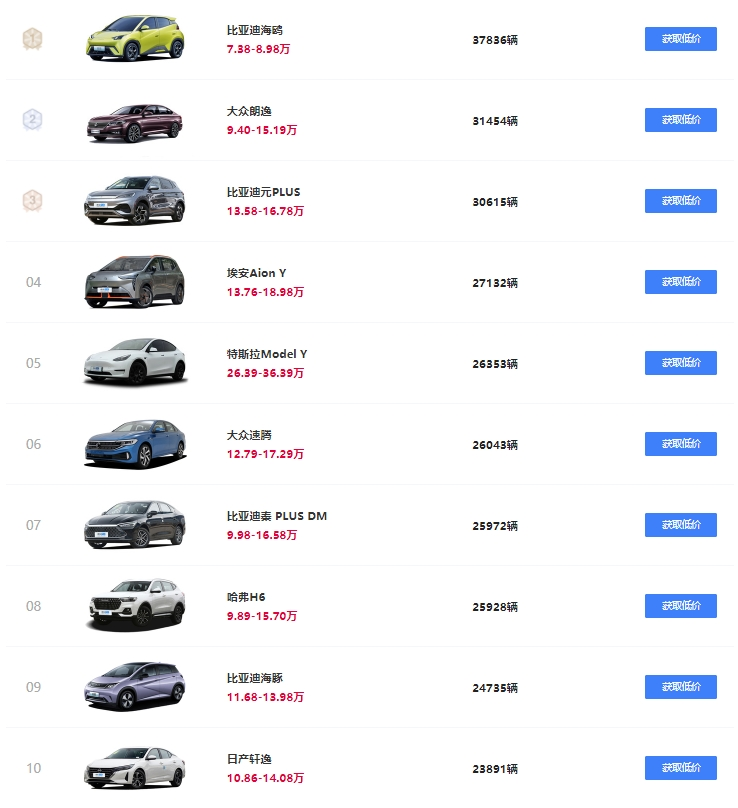
Task: Open the 比亚迪元PLUS model name link
Action: click(x=263, y=192)
